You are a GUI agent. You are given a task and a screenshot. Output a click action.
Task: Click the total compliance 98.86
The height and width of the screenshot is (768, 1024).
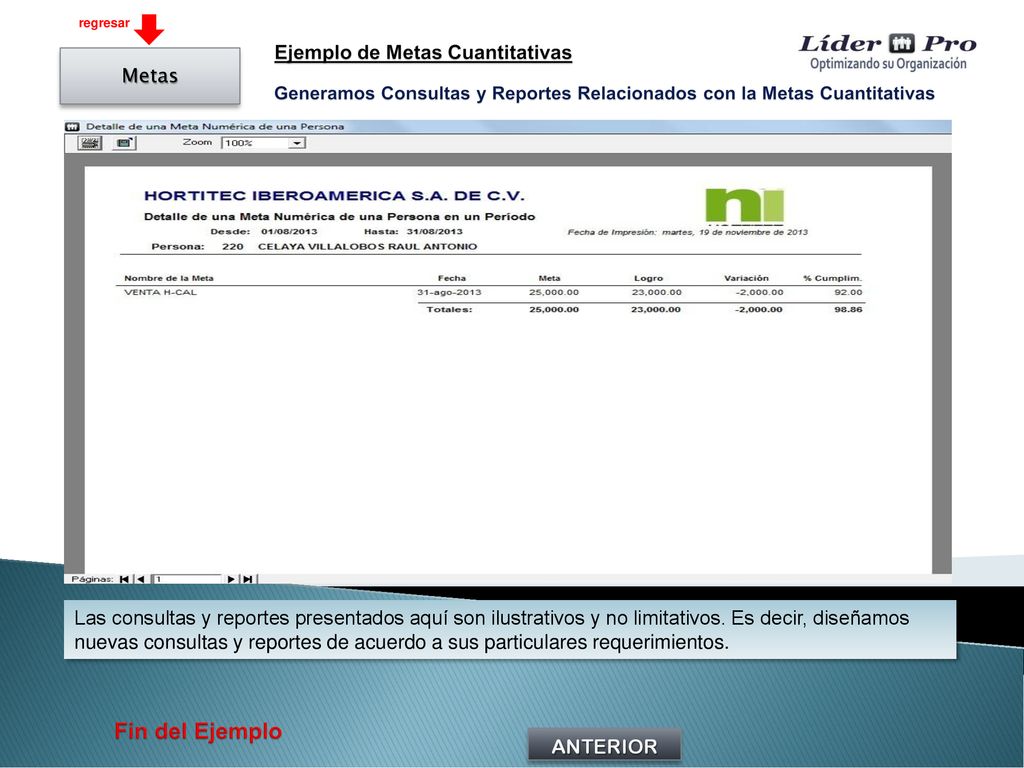click(848, 310)
